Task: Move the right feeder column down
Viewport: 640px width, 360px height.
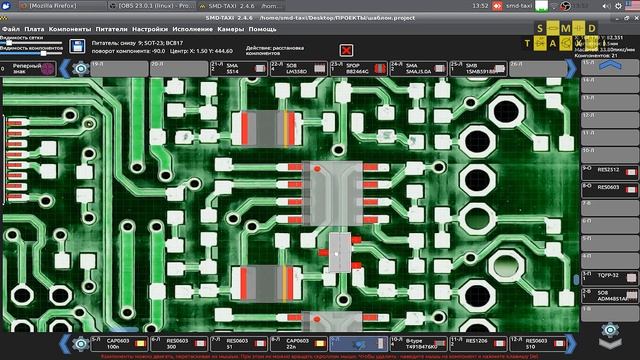Action: (610, 344)
